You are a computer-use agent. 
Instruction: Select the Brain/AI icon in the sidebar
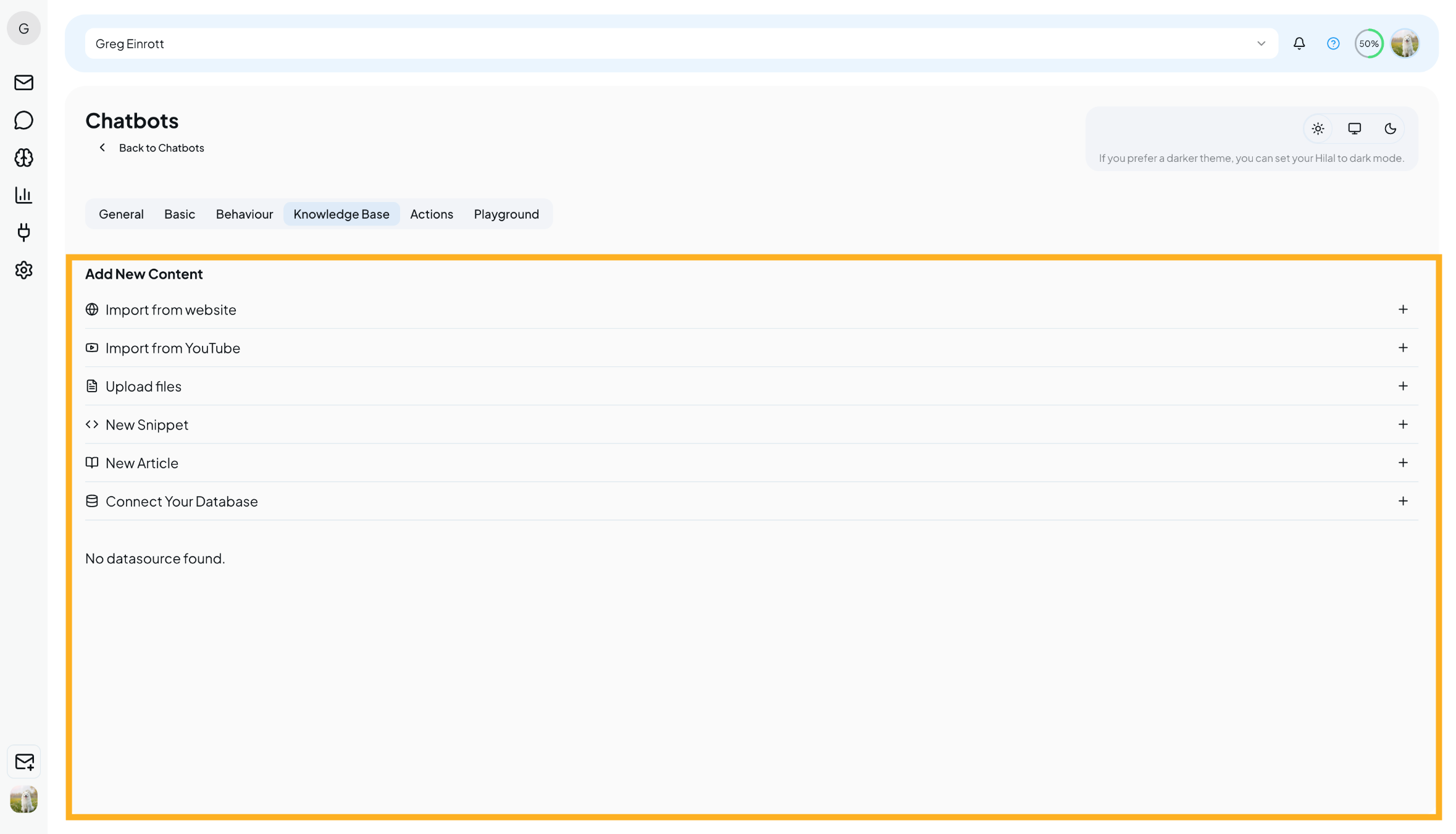23,158
